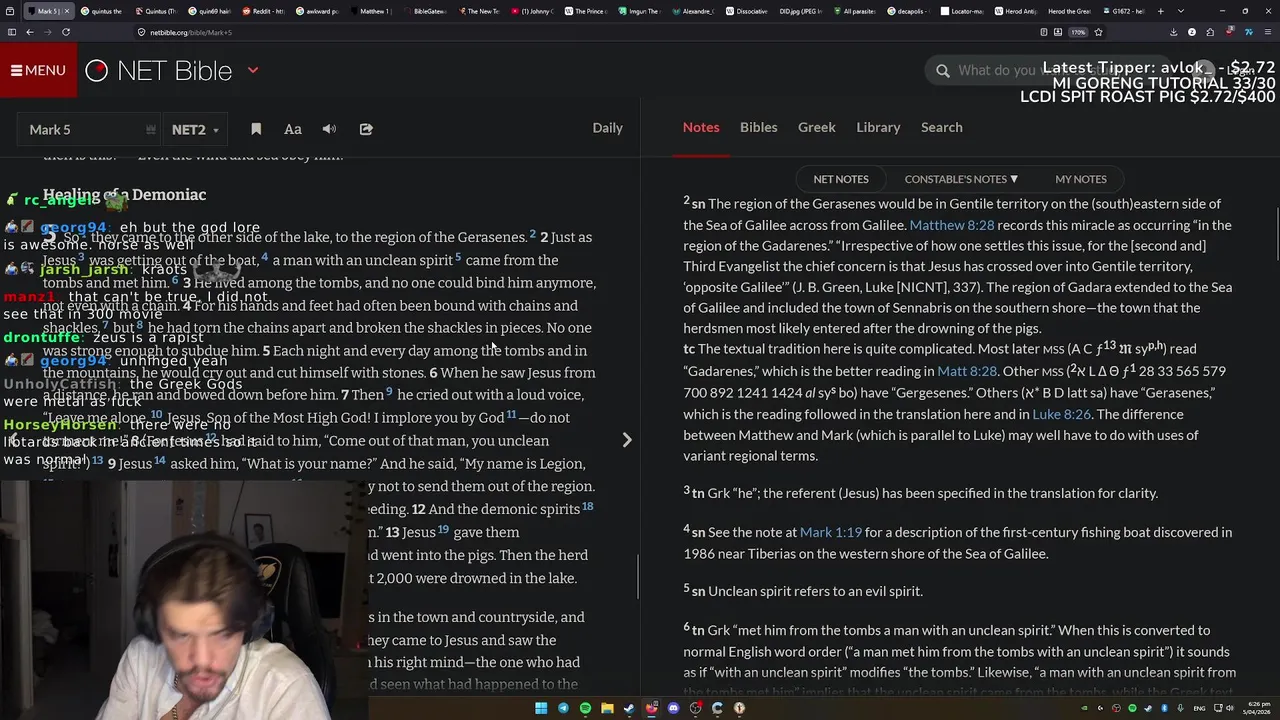Follow the Mark 1:19 link
This screenshot has width=1280, height=720.
pos(830,533)
